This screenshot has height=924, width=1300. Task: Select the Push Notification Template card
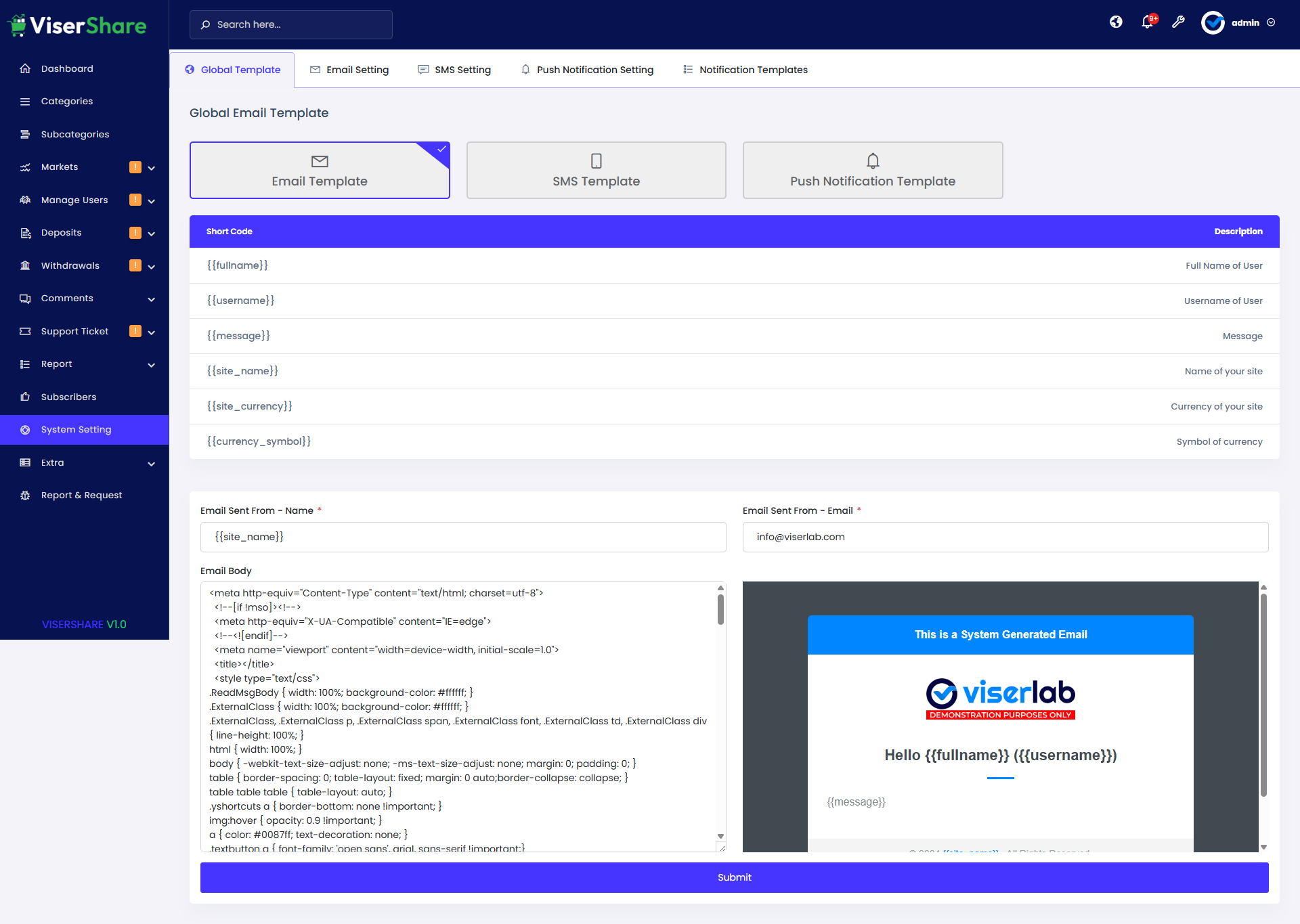872,171
